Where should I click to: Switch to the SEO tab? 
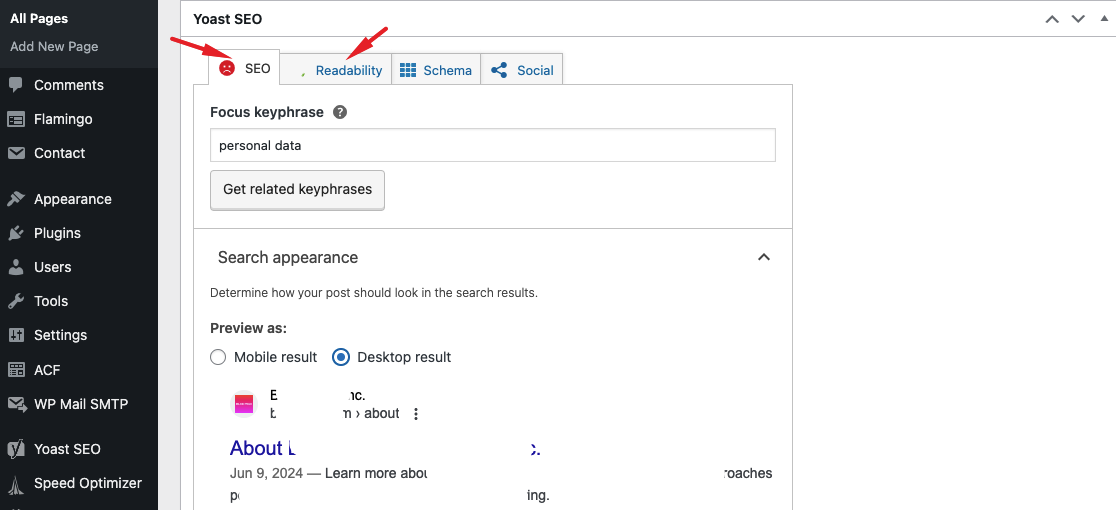click(x=244, y=68)
